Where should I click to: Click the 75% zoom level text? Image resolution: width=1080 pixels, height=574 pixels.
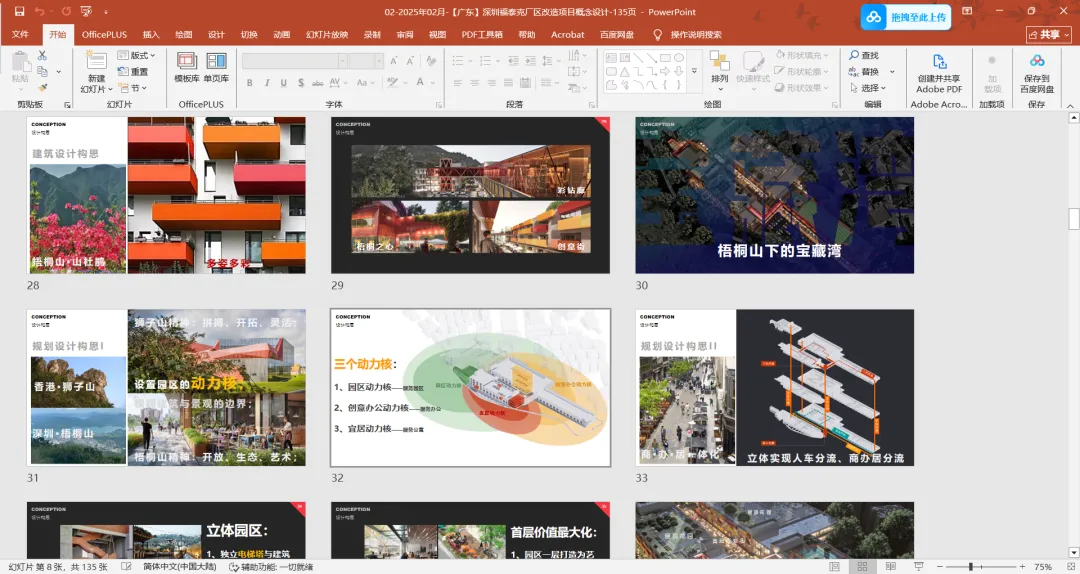pyautogui.click(x=1043, y=567)
